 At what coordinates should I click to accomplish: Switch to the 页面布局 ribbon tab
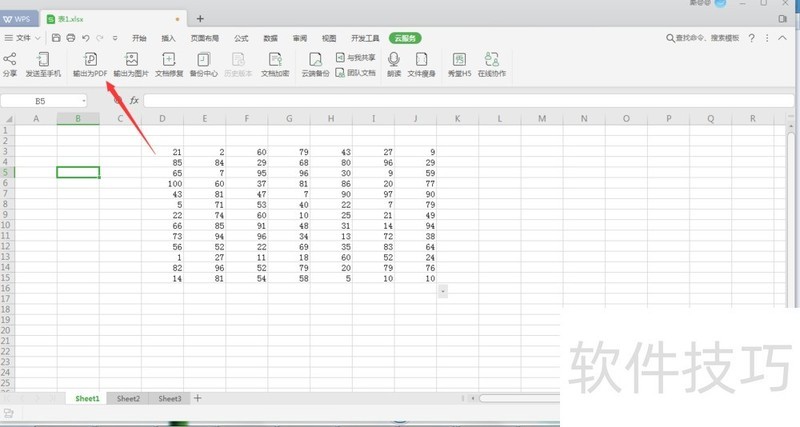tap(205, 38)
